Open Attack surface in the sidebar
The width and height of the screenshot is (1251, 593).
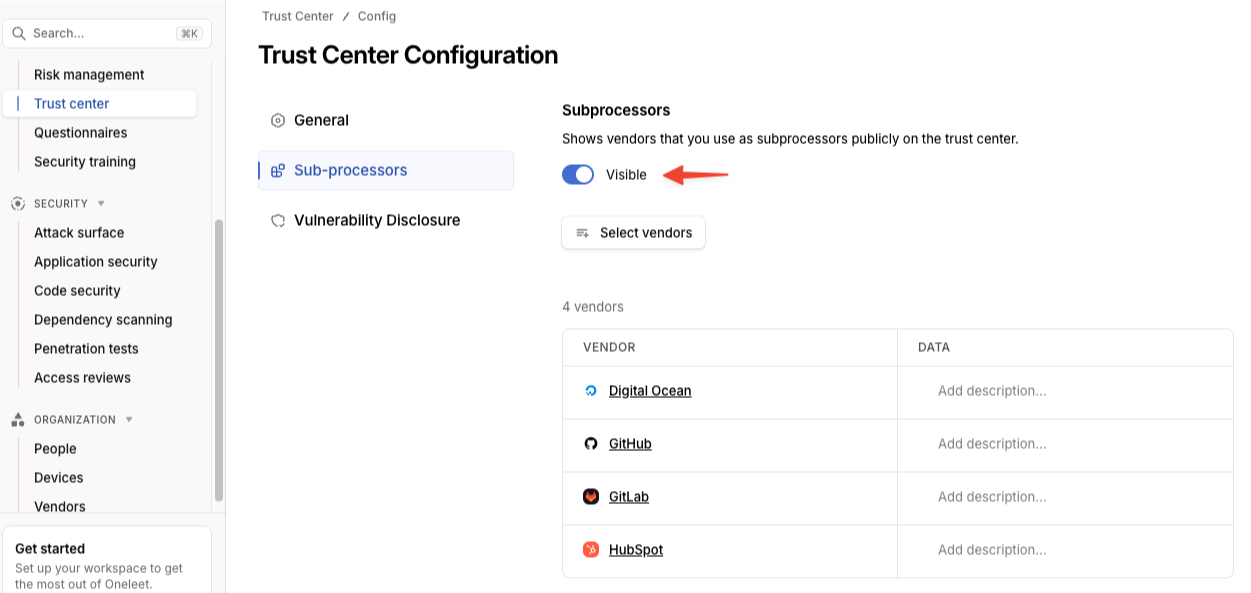pyautogui.click(x=79, y=233)
